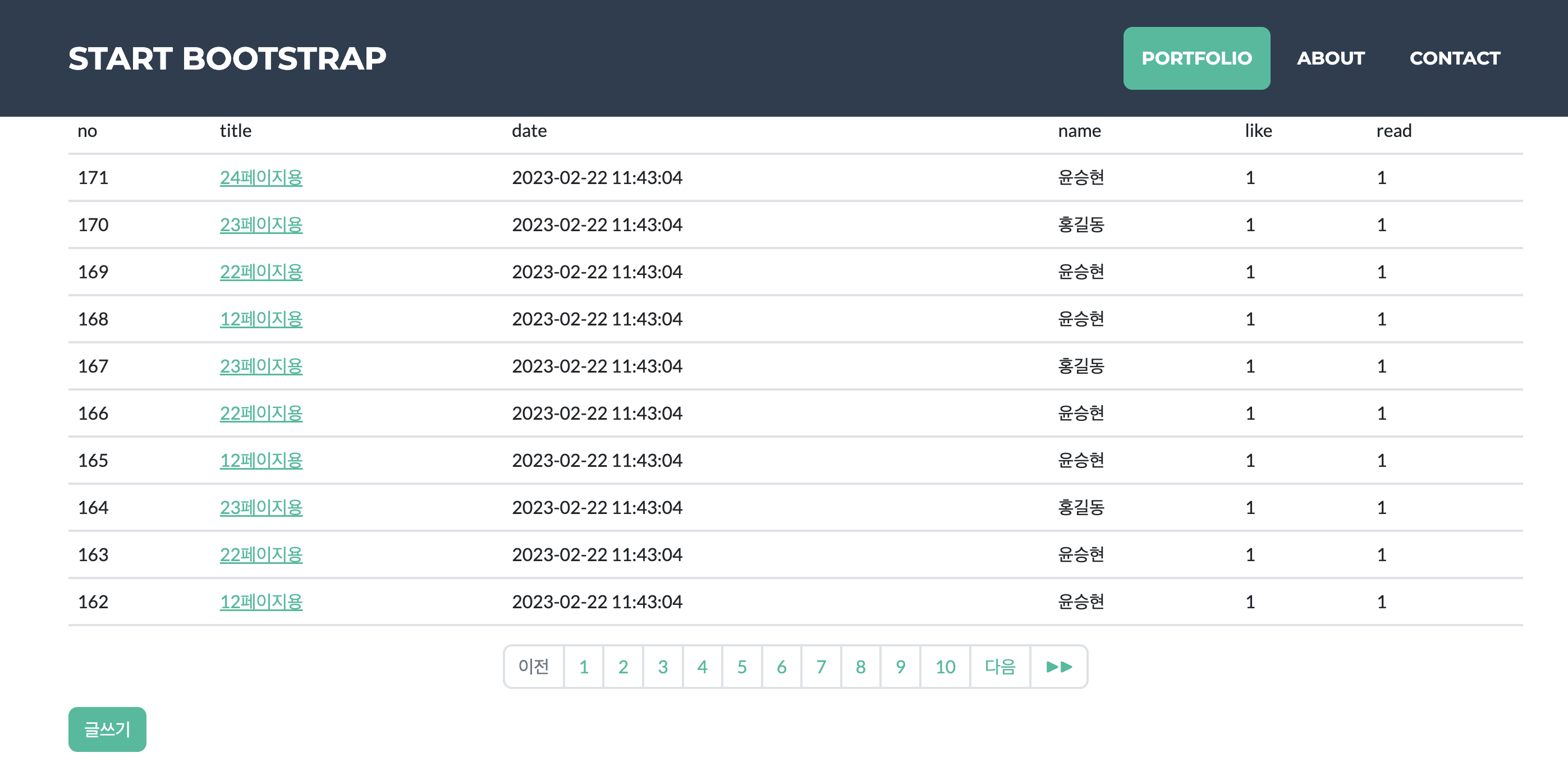
Task: Click row number 168 cell
Action: pos(93,319)
